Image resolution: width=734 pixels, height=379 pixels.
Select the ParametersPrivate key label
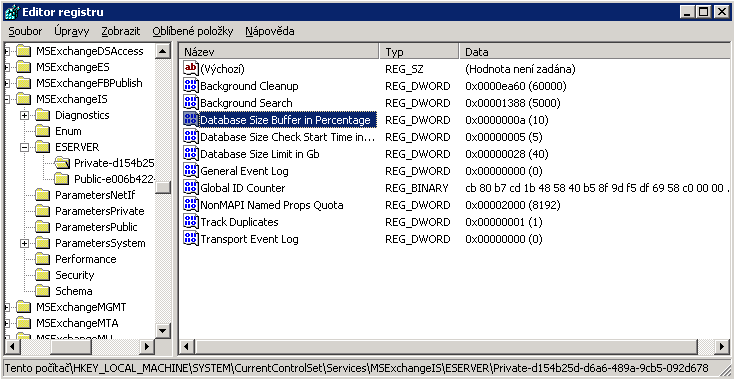pos(100,211)
